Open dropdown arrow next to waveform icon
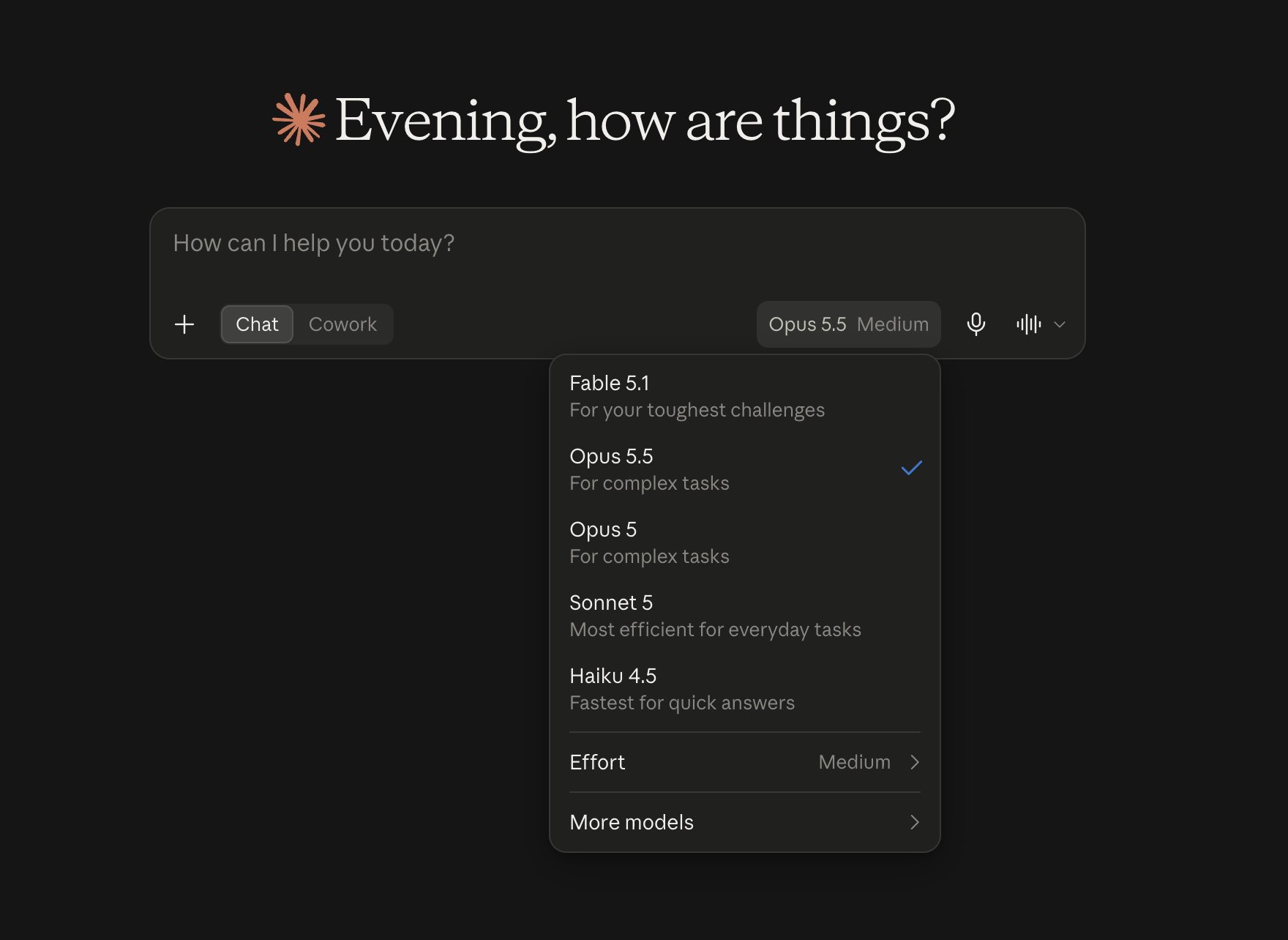The width and height of the screenshot is (1288, 940). (x=1059, y=324)
